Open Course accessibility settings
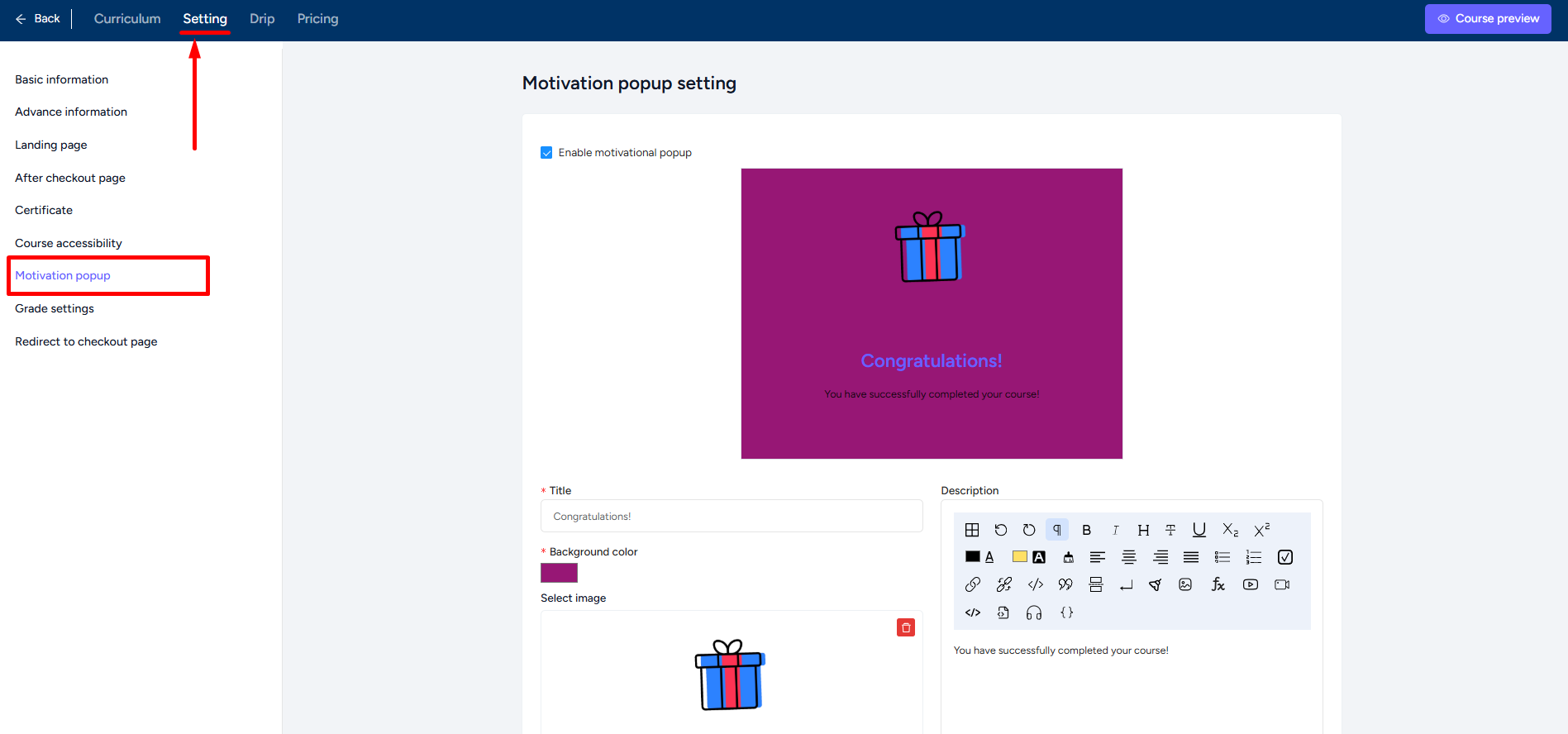This screenshot has height=734, width=1568. click(x=69, y=243)
